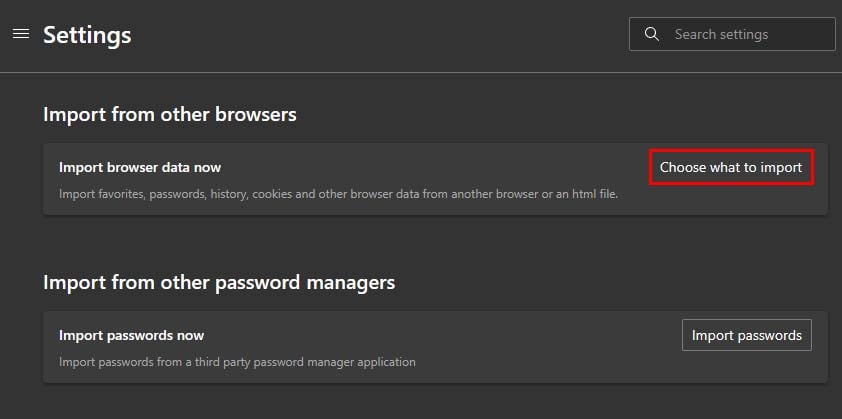842x419 pixels.
Task: Click the Import browser data now label
Action: pos(140,167)
